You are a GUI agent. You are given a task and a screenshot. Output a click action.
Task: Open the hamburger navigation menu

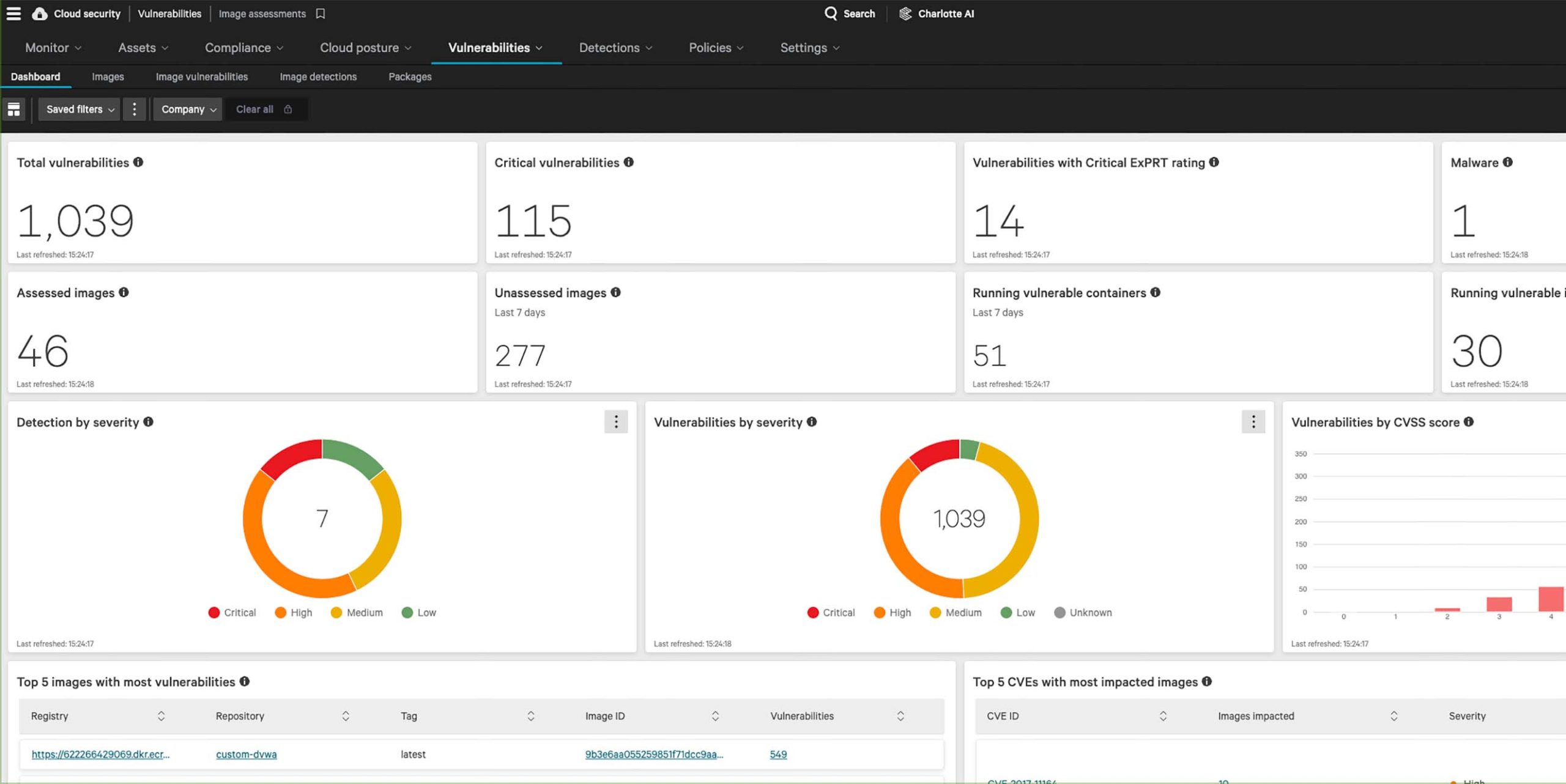13,13
